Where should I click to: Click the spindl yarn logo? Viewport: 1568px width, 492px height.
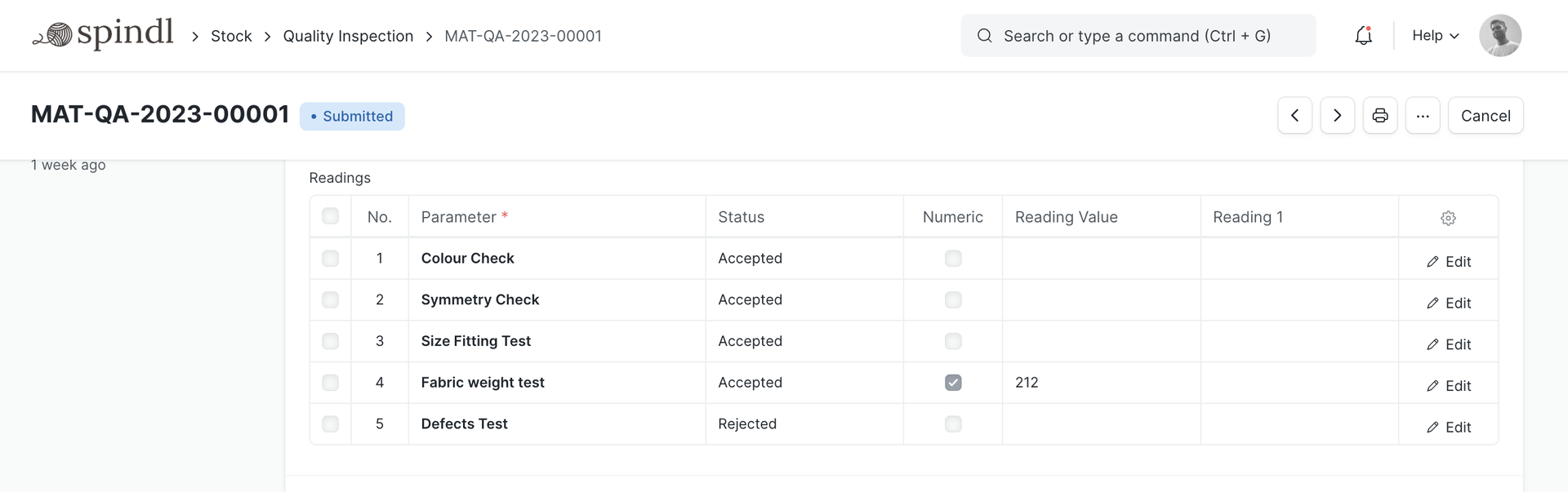point(103,34)
